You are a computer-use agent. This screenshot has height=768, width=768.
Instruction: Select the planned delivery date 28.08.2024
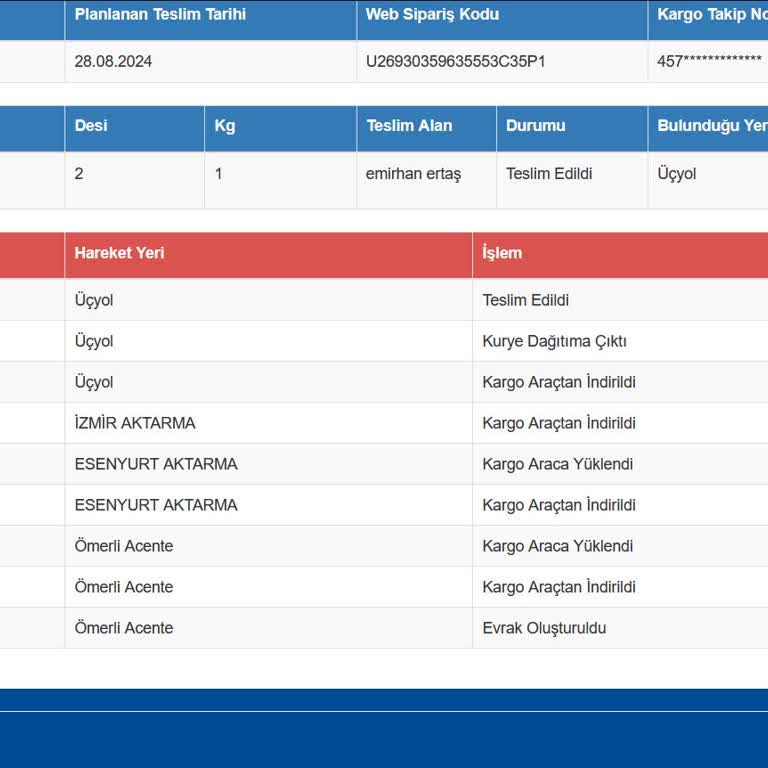(113, 61)
